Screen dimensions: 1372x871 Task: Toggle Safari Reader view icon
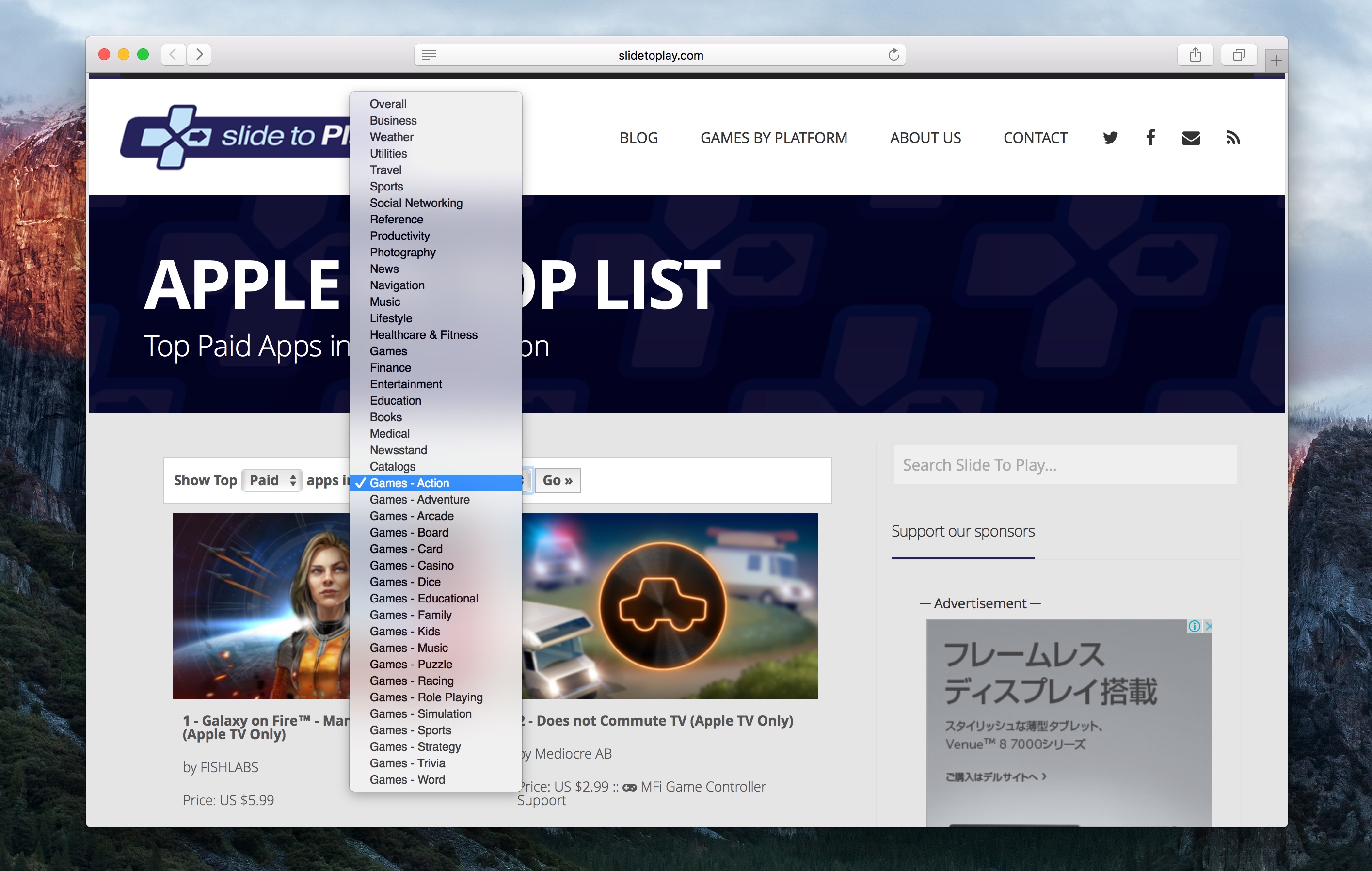click(x=429, y=55)
